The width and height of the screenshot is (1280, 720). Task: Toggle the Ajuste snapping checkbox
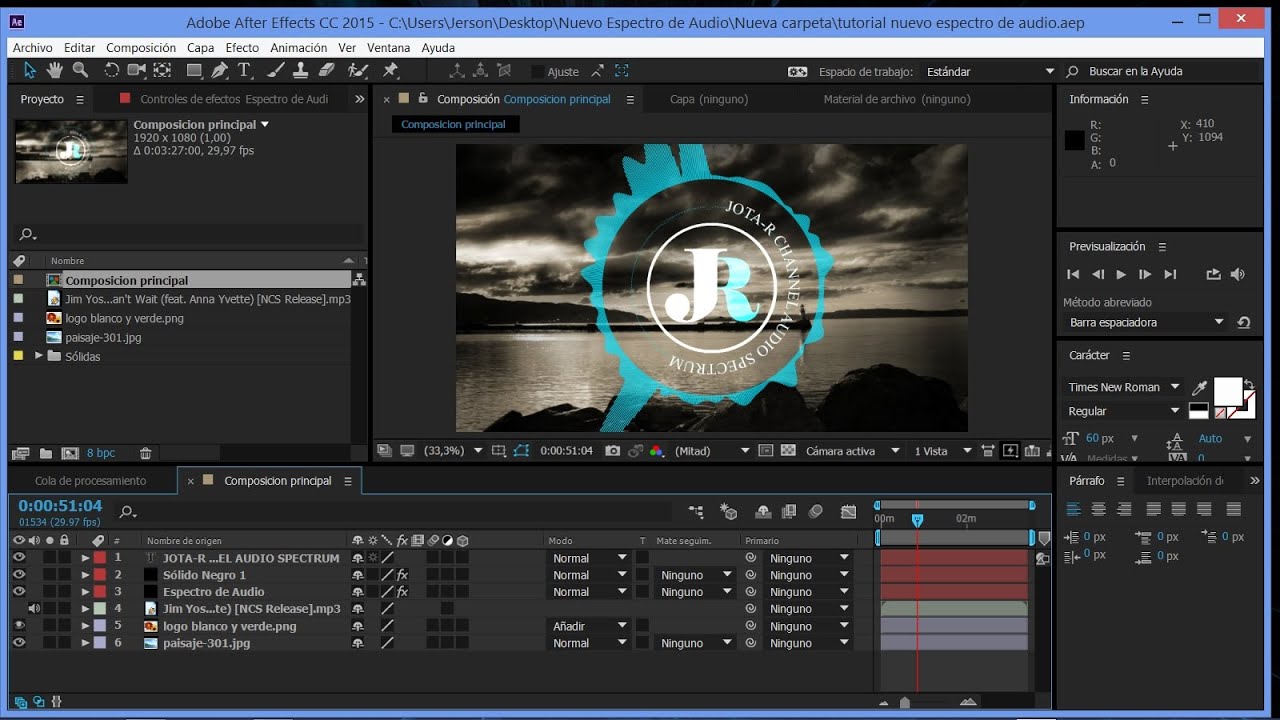[x=538, y=72]
